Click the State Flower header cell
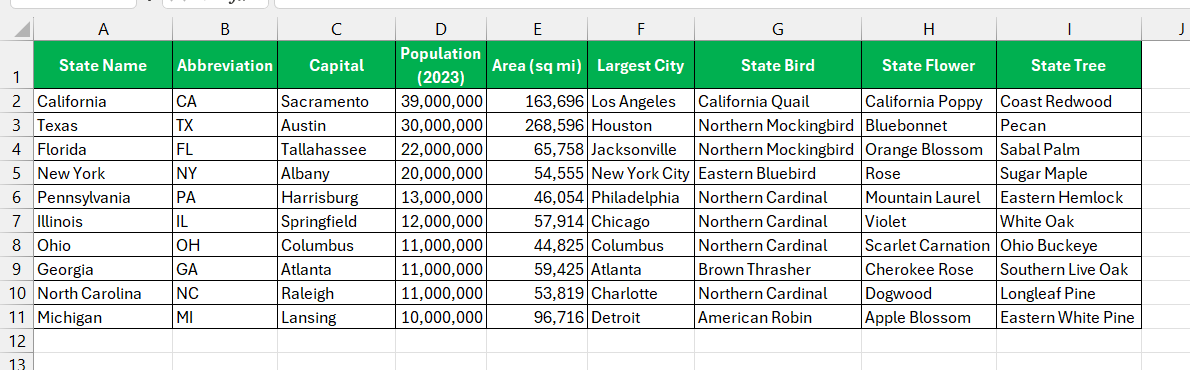The image size is (1190, 370). click(929, 65)
